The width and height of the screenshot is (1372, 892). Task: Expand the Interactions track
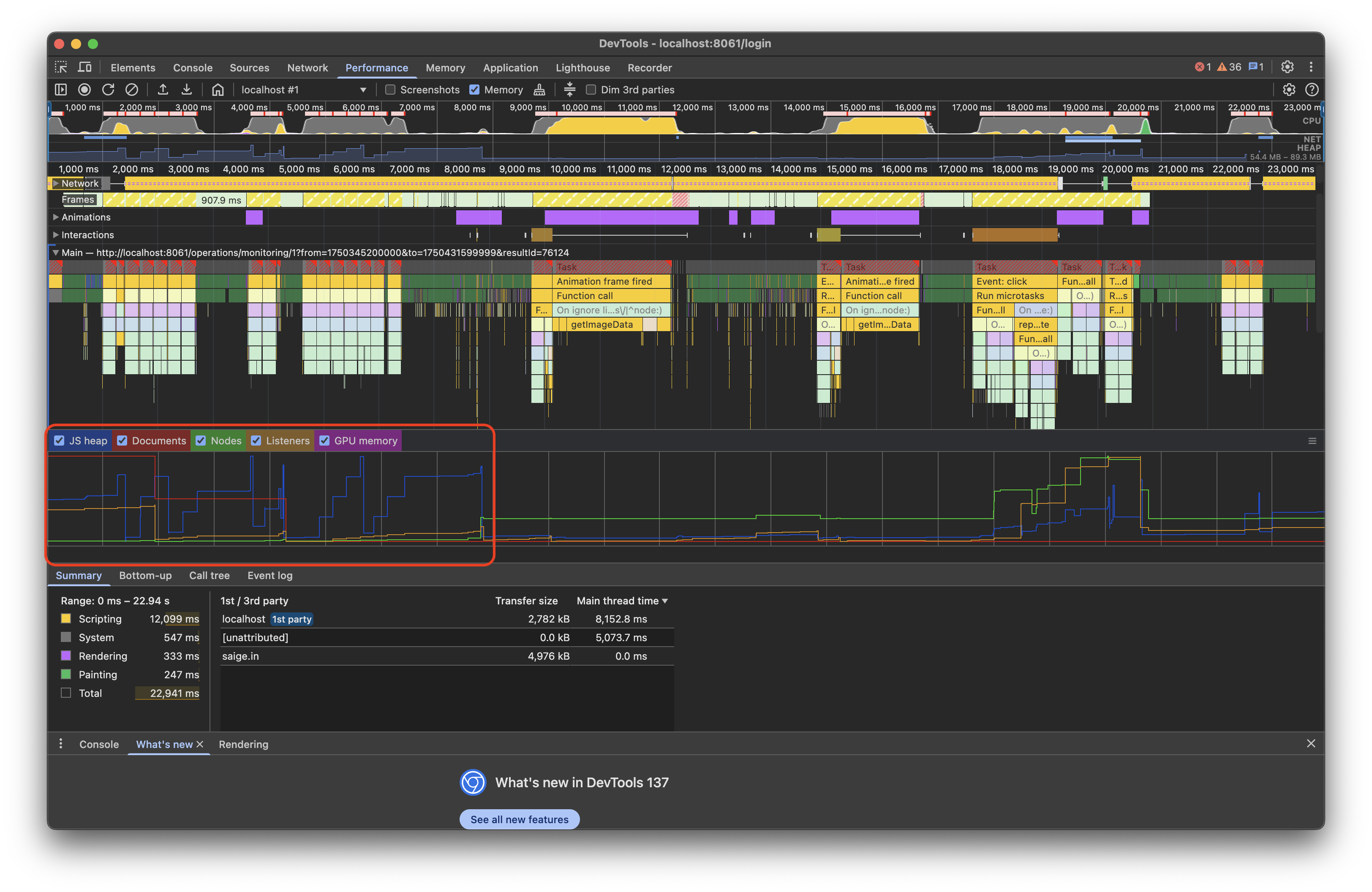click(56, 235)
